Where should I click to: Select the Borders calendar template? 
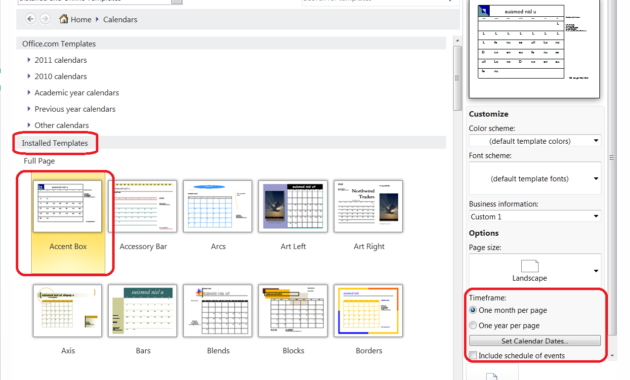coord(368,311)
